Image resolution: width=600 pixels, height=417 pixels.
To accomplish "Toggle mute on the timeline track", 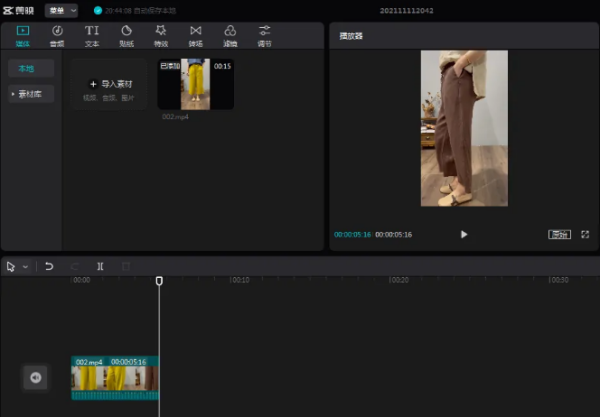I will (x=35, y=377).
